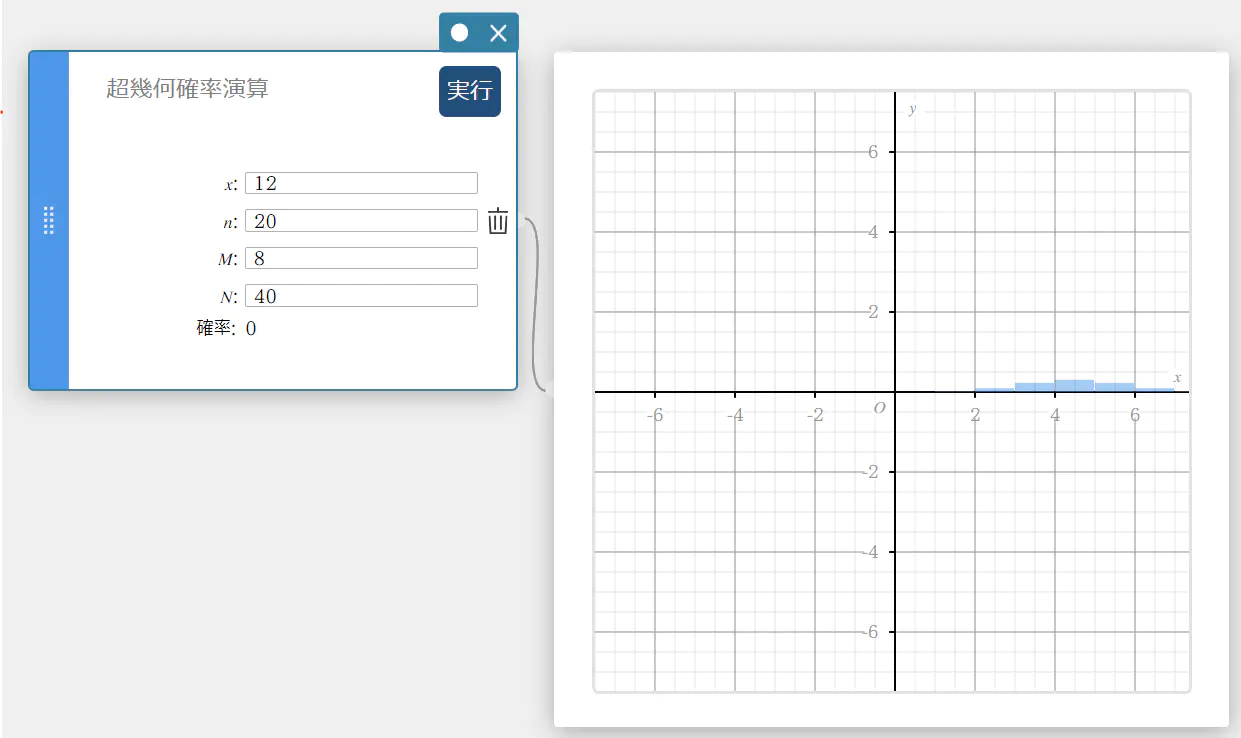Image resolution: width=1241 pixels, height=738 pixels.
Task: Select the n input field containing 20
Action: 361,221
